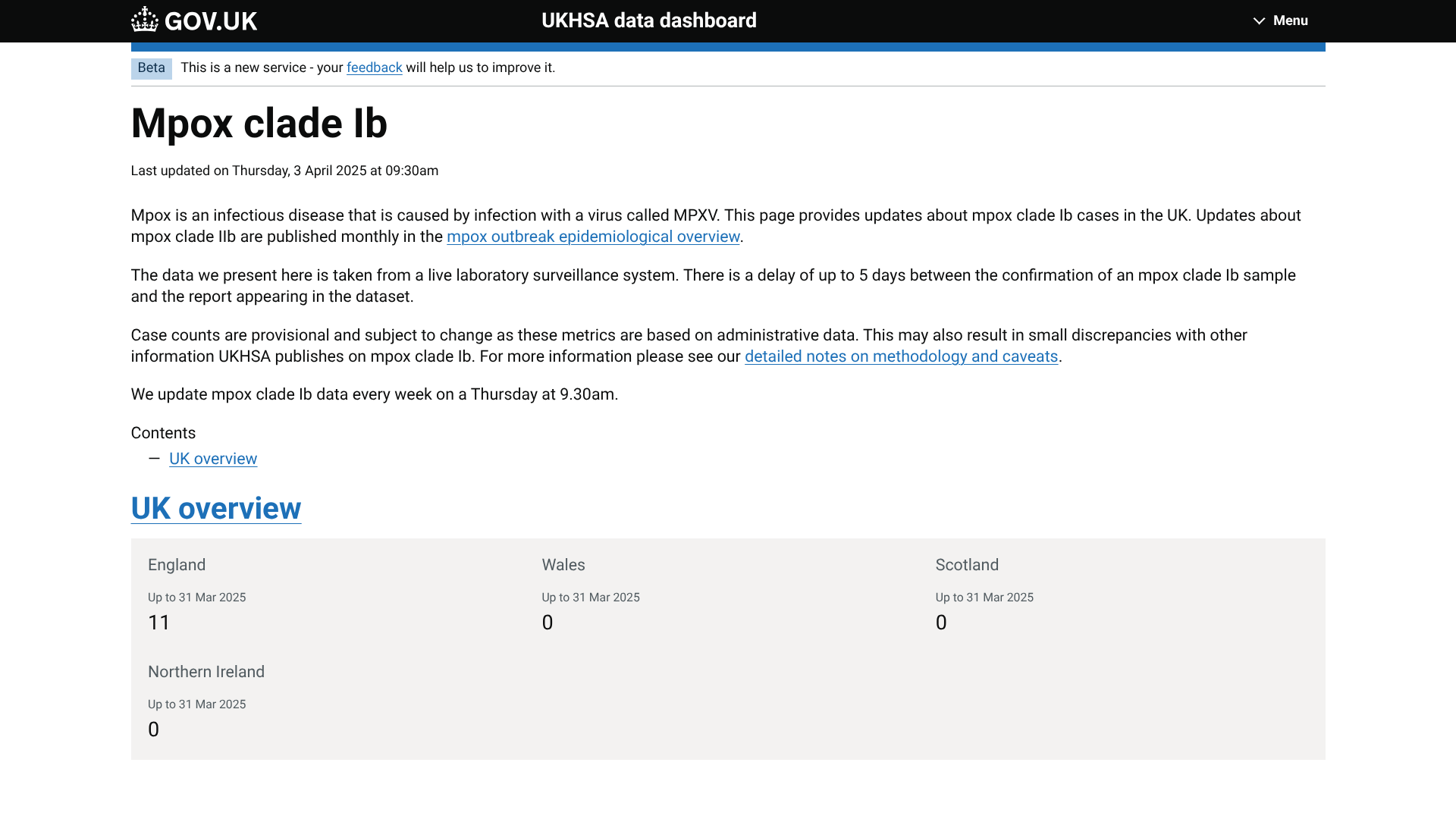Click the Scotland card label
Viewport: 1456px width, 819px height.
coord(967,565)
